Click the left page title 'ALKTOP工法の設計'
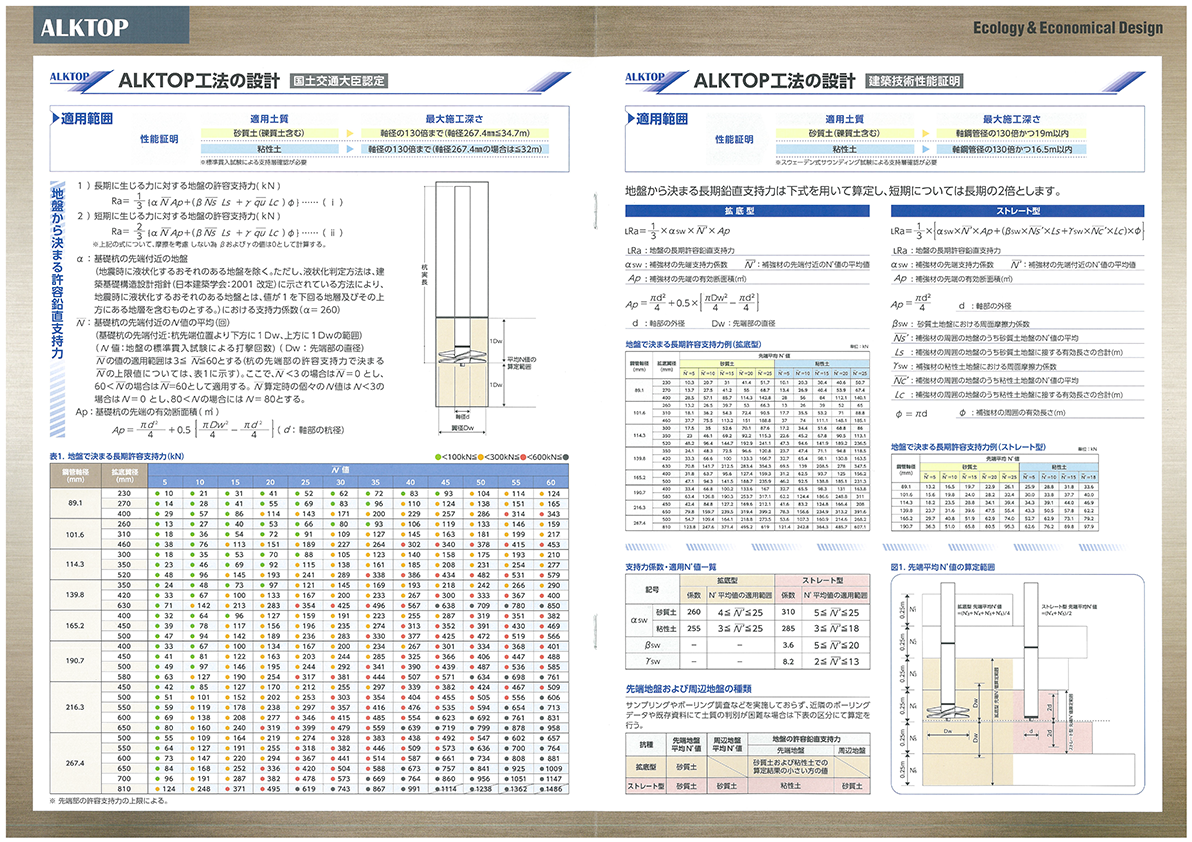The image size is (1192, 842). coord(199,81)
